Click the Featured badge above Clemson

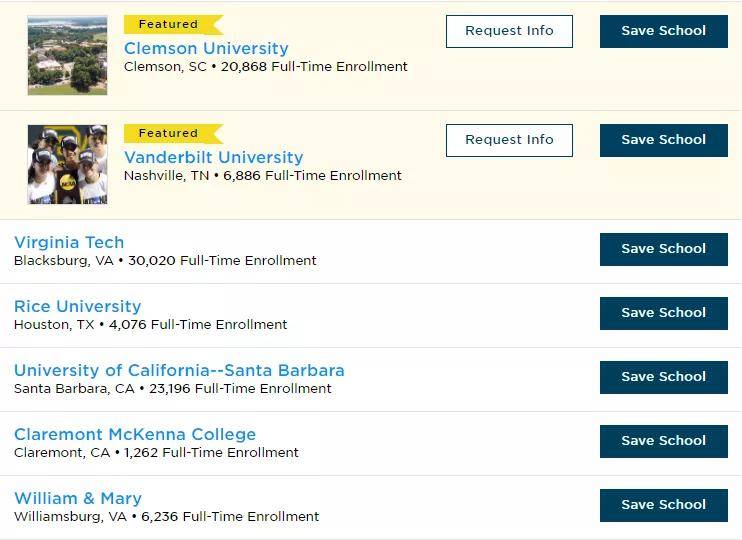click(169, 24)
